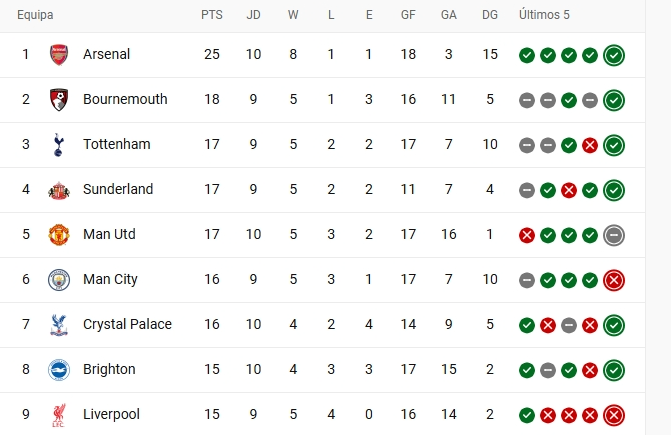Image resolution: width=671 pixels, height=435 pixels.
Task: Open the Liverpool team name link
Action: (x=111, y=415)
